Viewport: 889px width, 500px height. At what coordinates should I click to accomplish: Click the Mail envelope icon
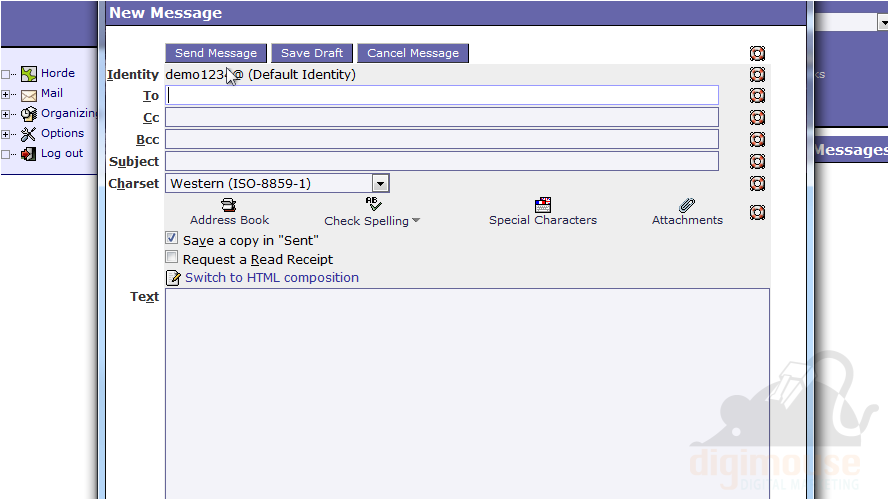pos(29,95)
